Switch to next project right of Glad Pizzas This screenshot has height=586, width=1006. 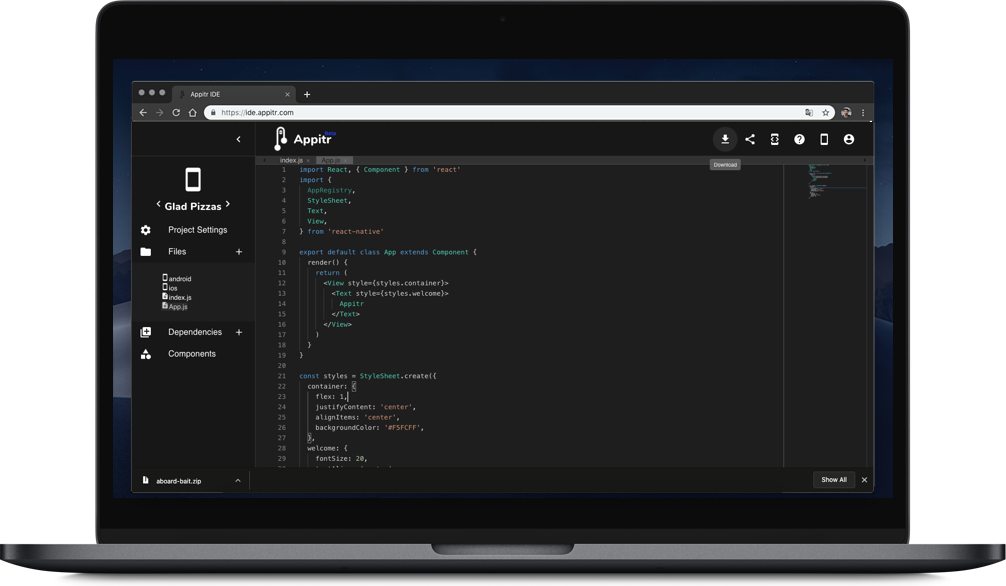pos(228,204)
